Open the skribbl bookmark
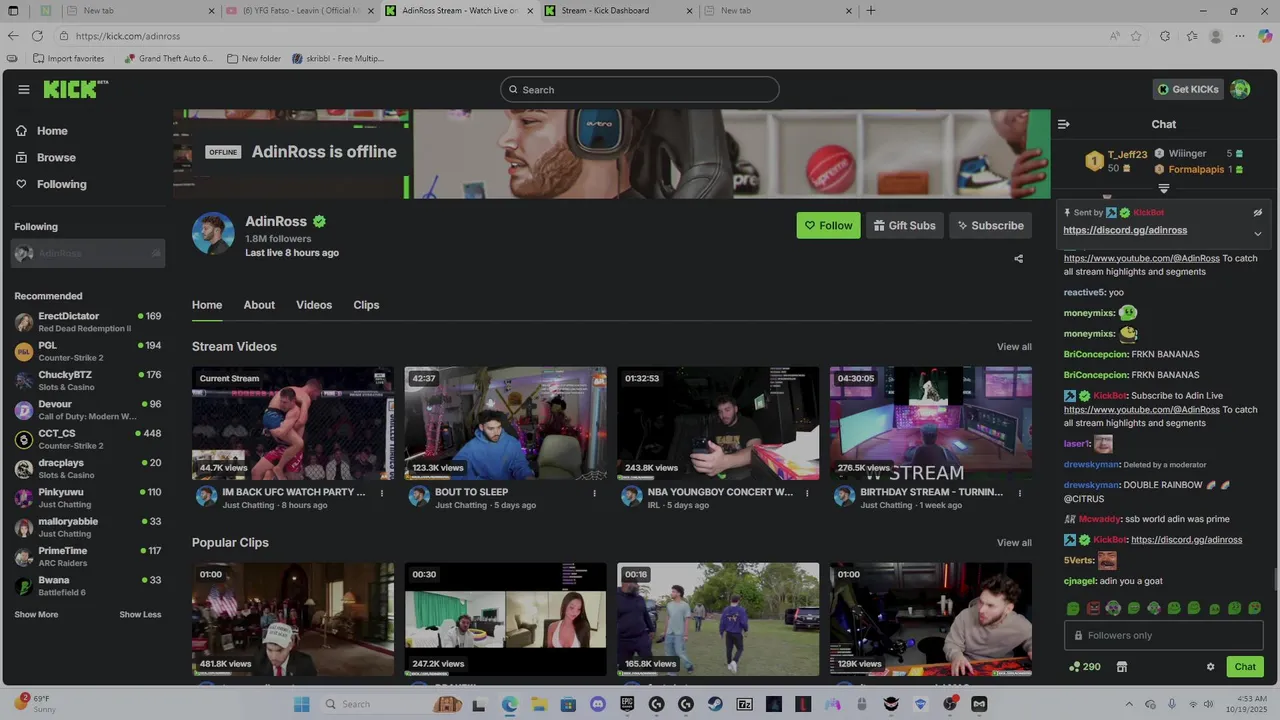Screen dimensions: 1280x720 [x=337, y=58]
